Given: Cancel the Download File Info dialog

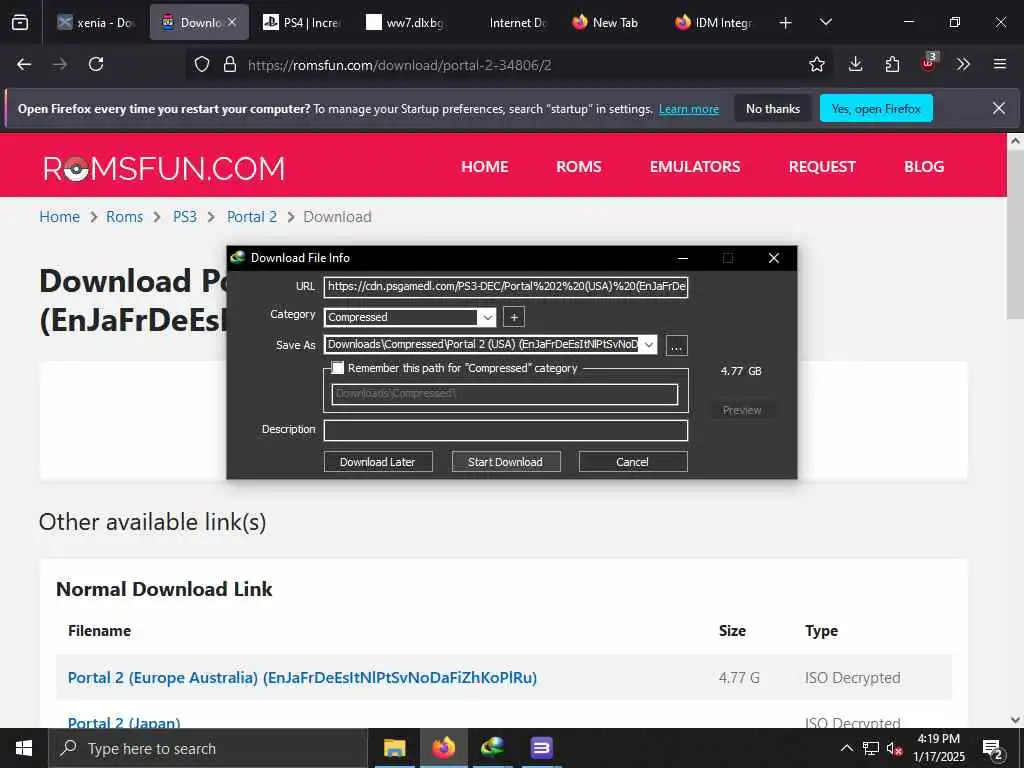Looking at the screenshot, I should [632, 462].
